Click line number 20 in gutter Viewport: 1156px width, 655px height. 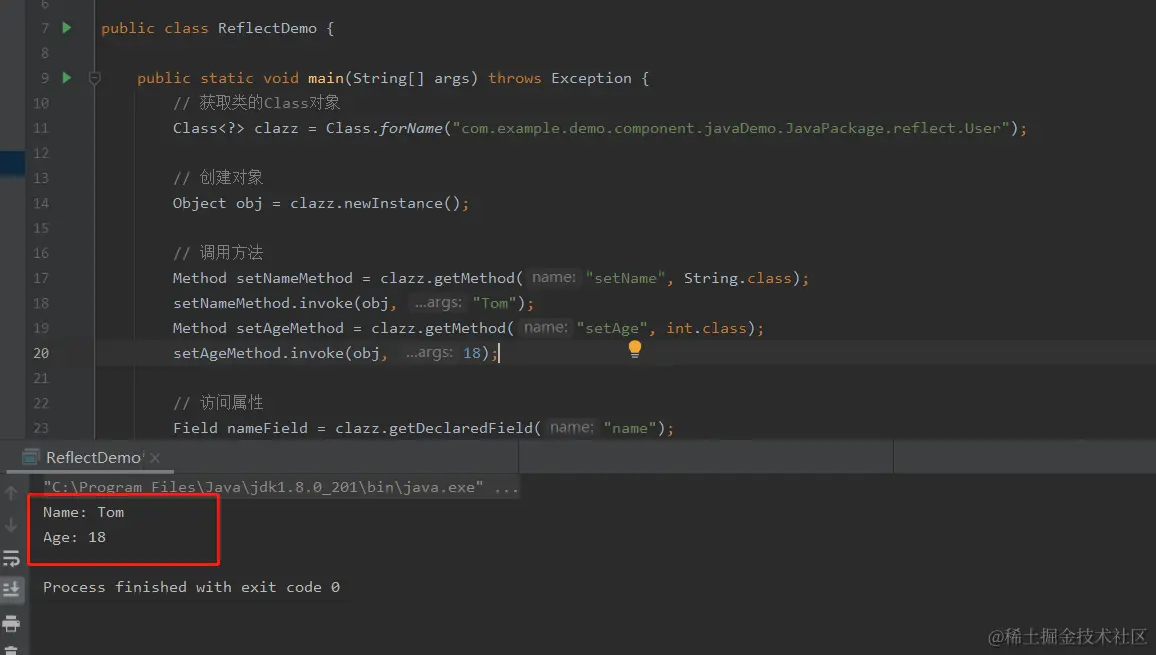click(x=41, y=353)
